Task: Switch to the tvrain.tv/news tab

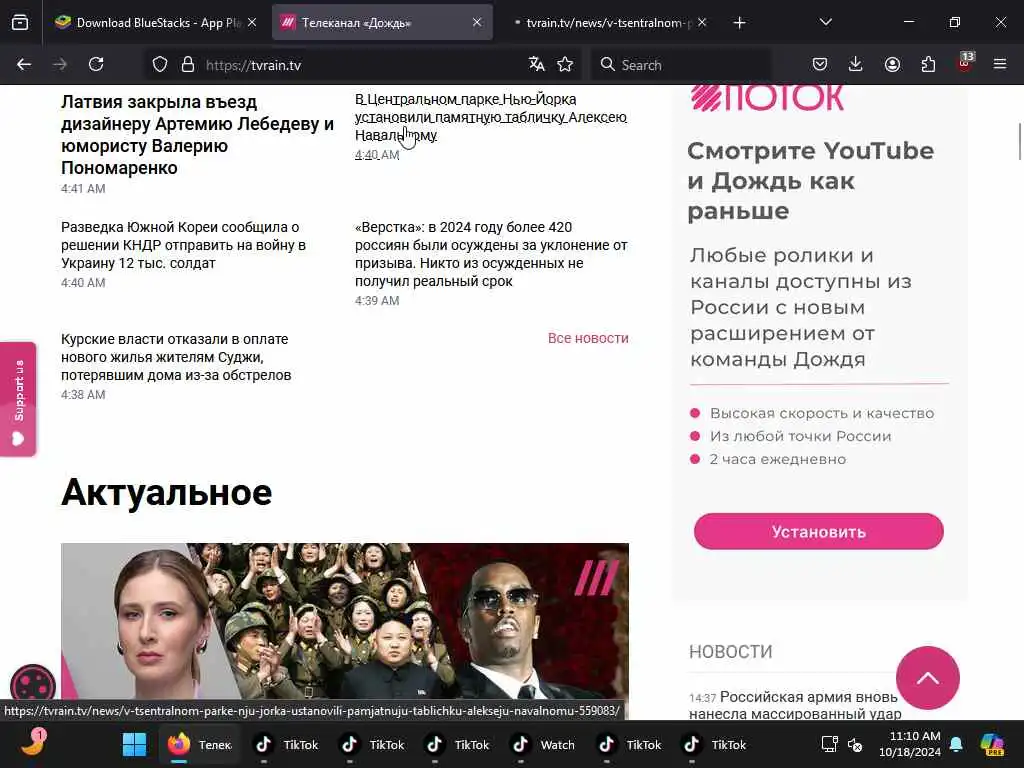Action: 607,23
